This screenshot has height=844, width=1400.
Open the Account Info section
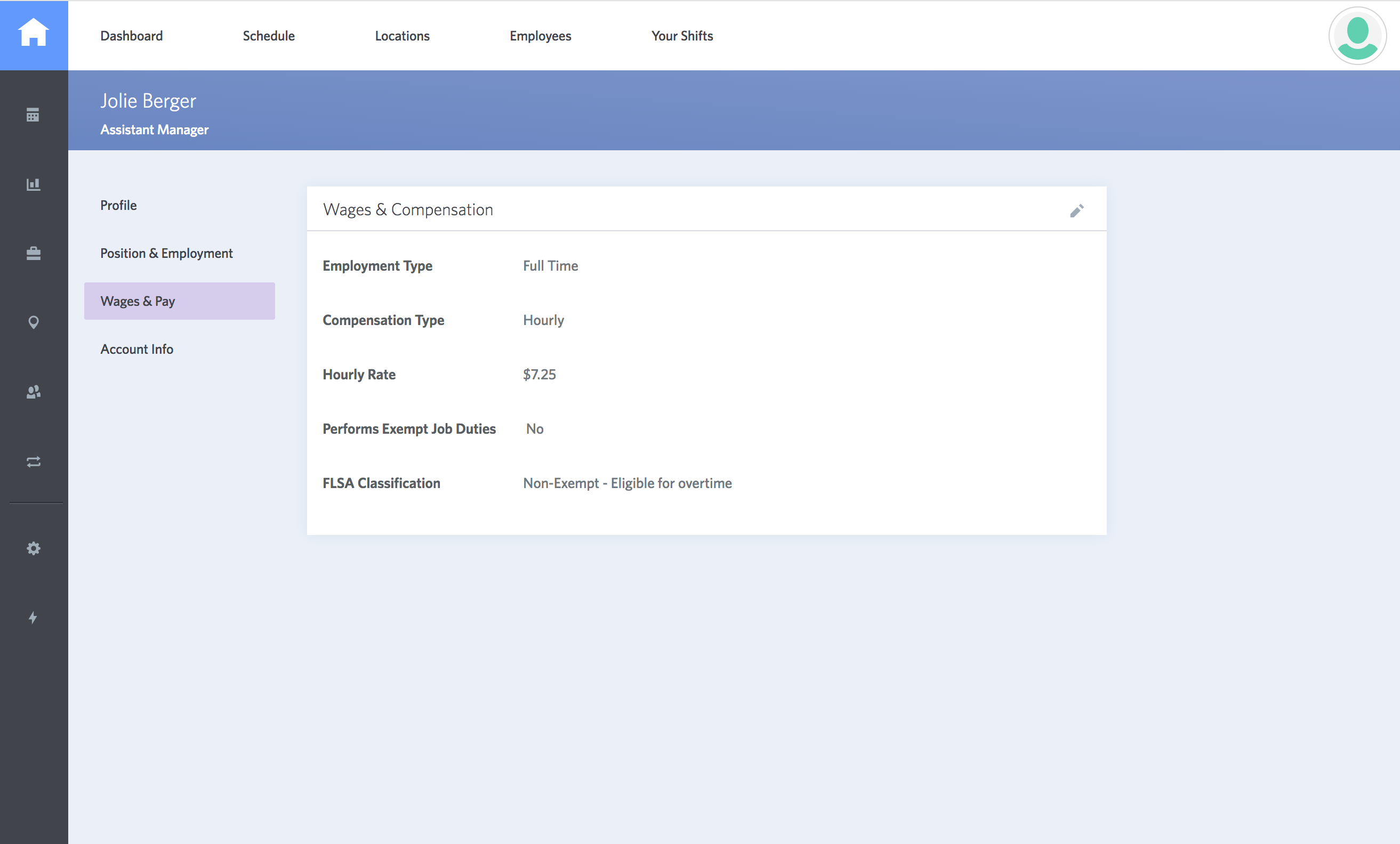[x=137, y=350]
